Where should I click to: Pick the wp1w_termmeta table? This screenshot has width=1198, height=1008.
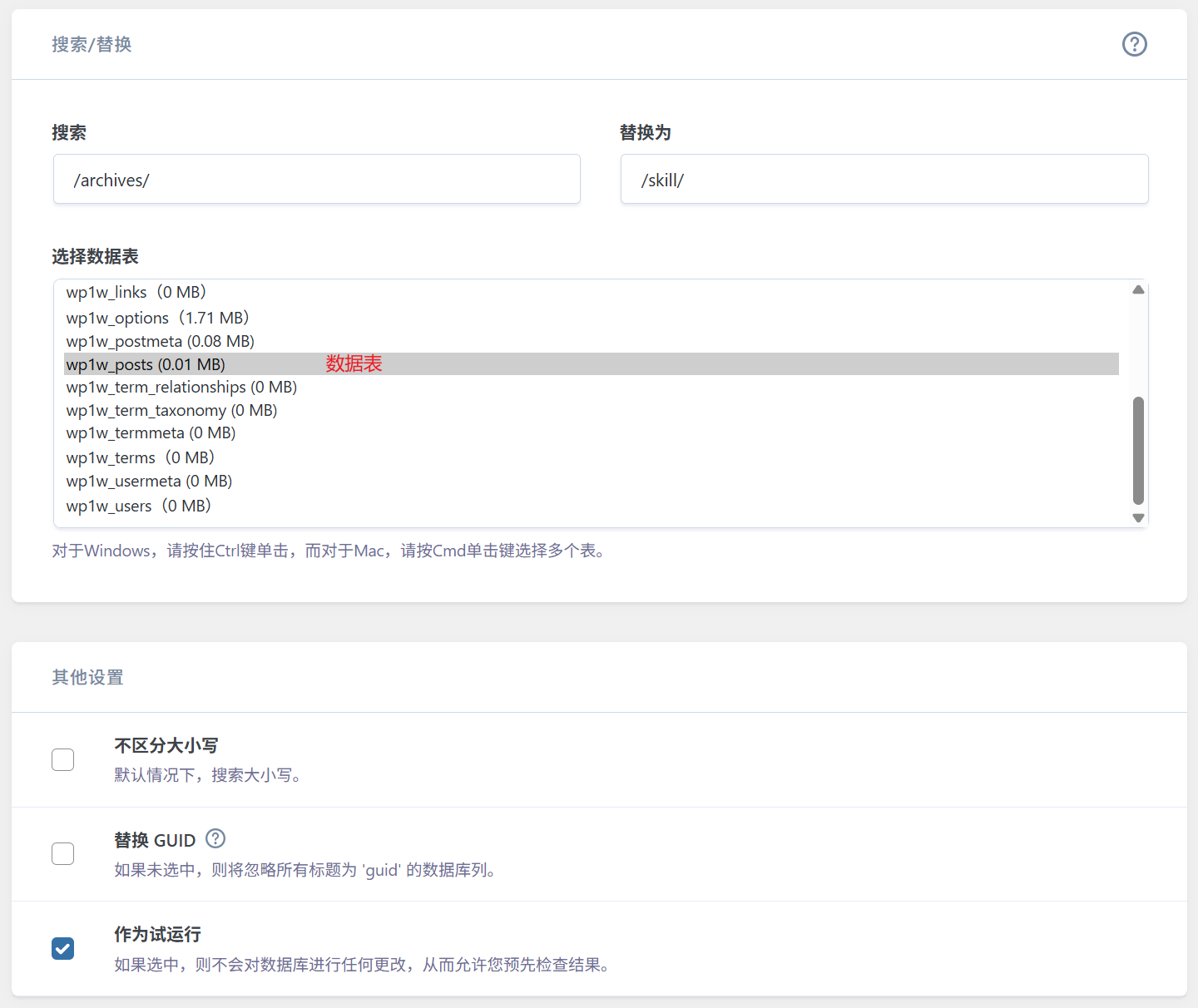click(x=151, y=433)
